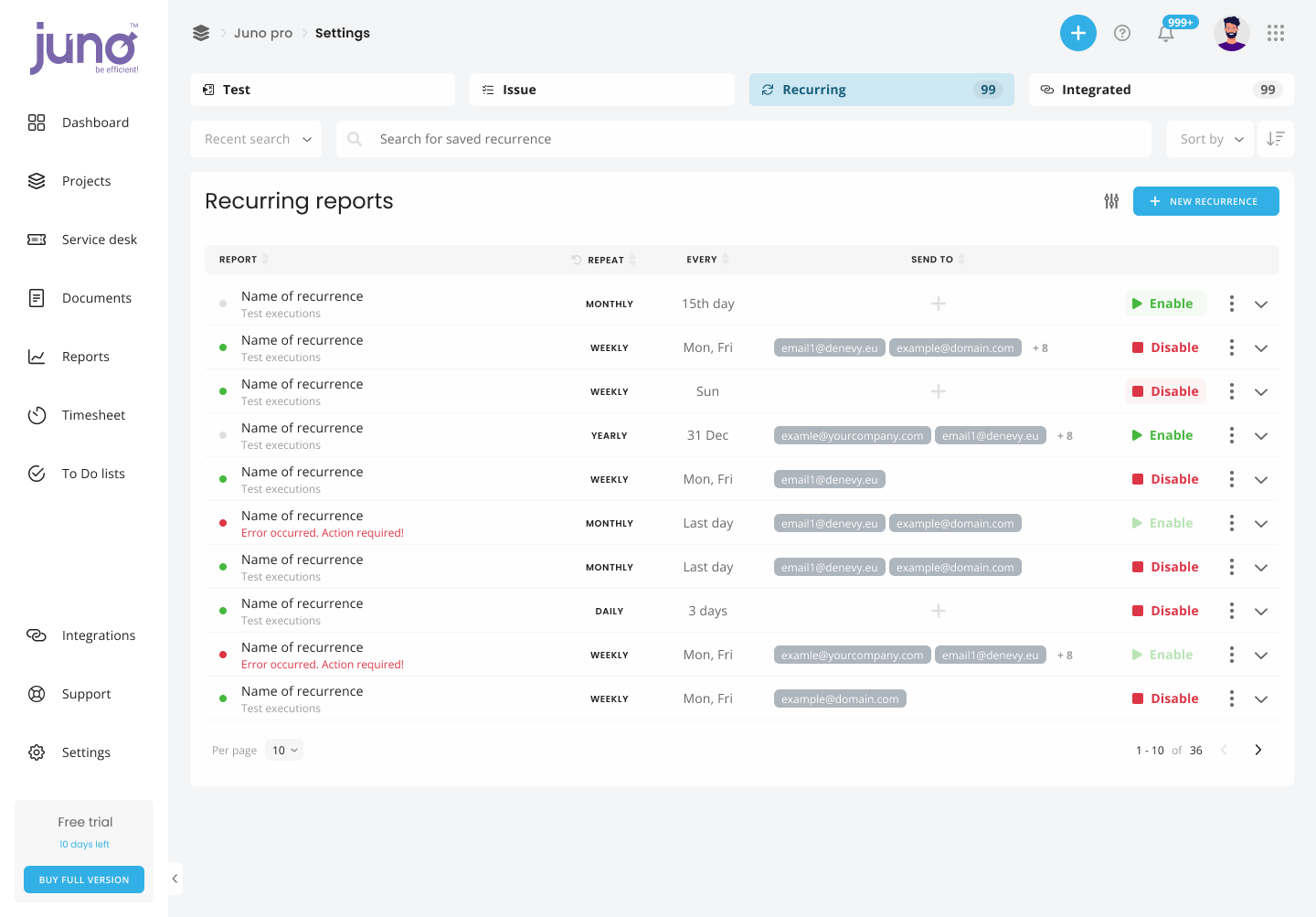Screen dimensions: 1316x917
Task: Click the +8 recipients count in 31 Dec row
Action: coord(1065,436)
